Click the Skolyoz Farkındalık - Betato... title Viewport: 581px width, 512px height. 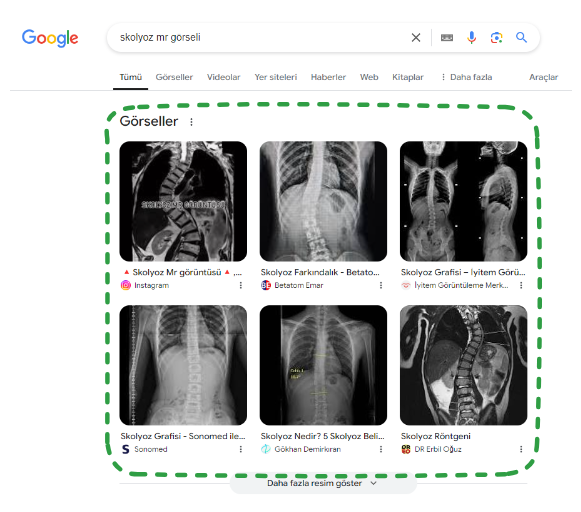point(320,272)
